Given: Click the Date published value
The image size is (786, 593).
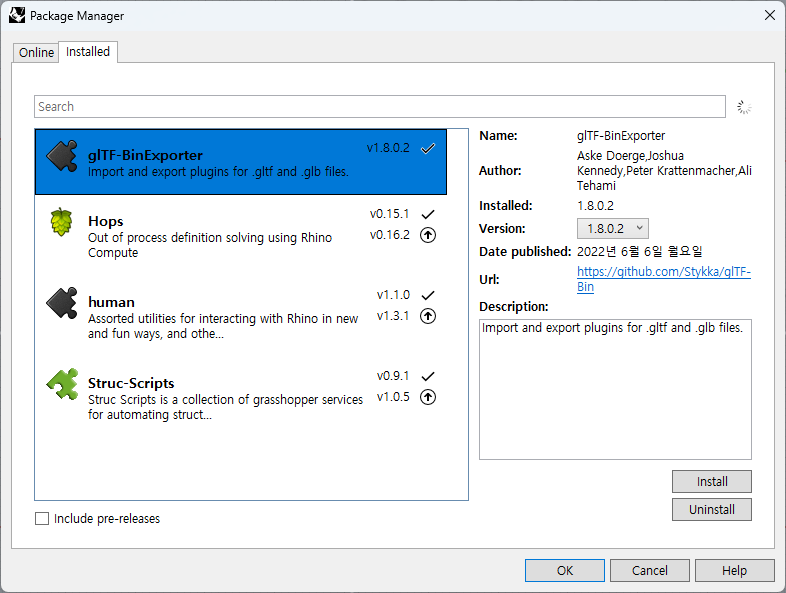Looking at the screenshot, I should (640, 252).
